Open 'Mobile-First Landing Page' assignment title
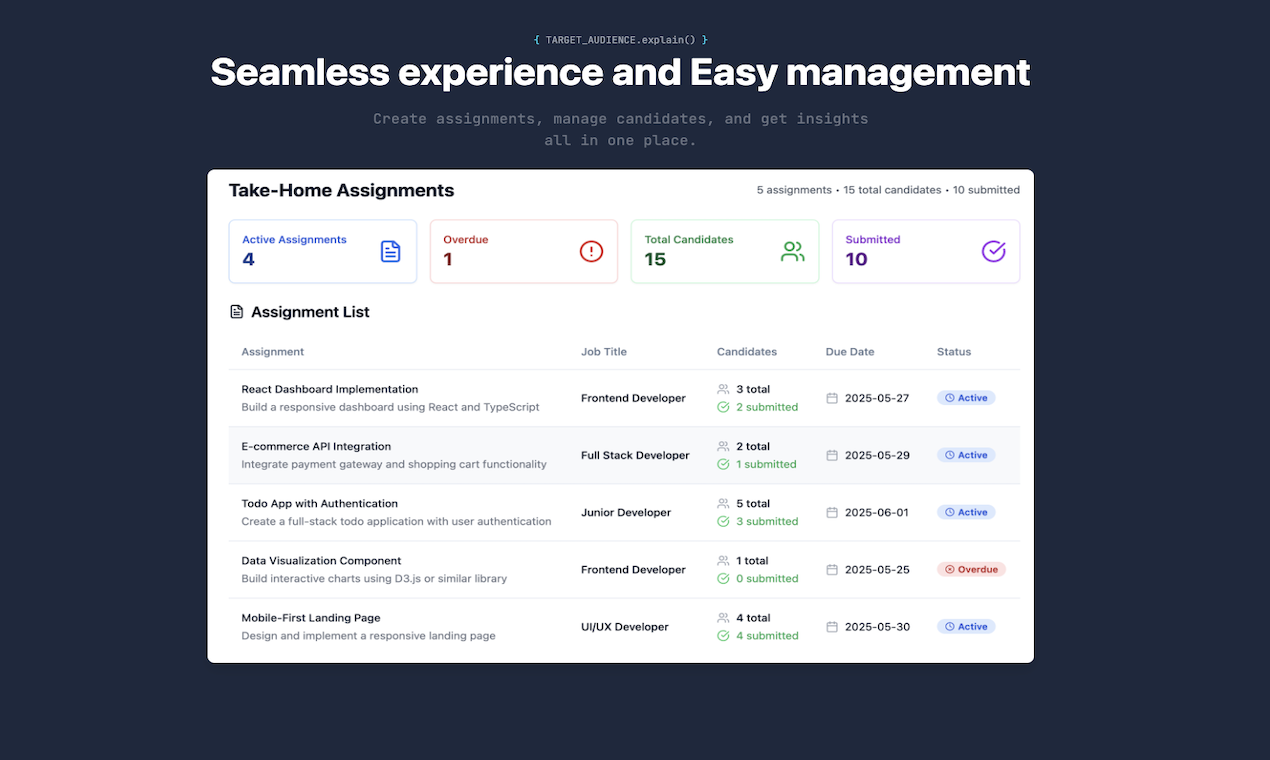 [x=311, y=618]
